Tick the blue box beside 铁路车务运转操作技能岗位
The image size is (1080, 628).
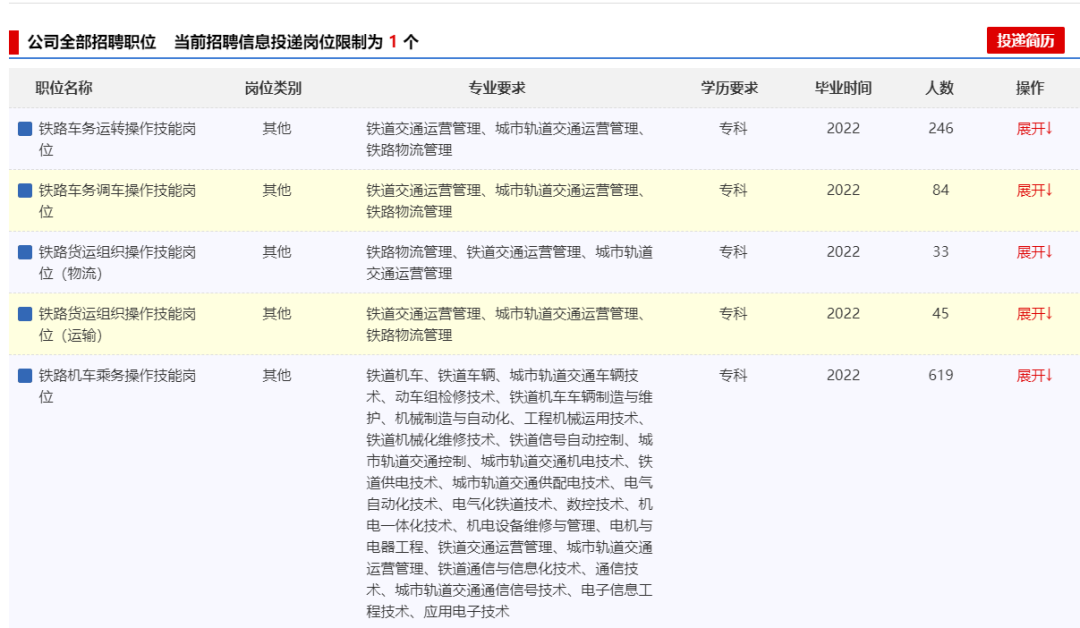point(25,129)
